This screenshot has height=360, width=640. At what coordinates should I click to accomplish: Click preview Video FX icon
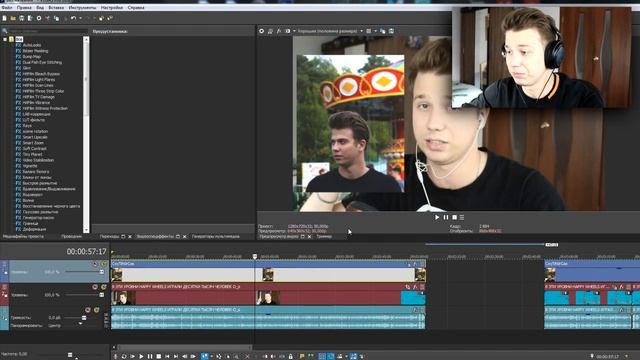point(279,31)
